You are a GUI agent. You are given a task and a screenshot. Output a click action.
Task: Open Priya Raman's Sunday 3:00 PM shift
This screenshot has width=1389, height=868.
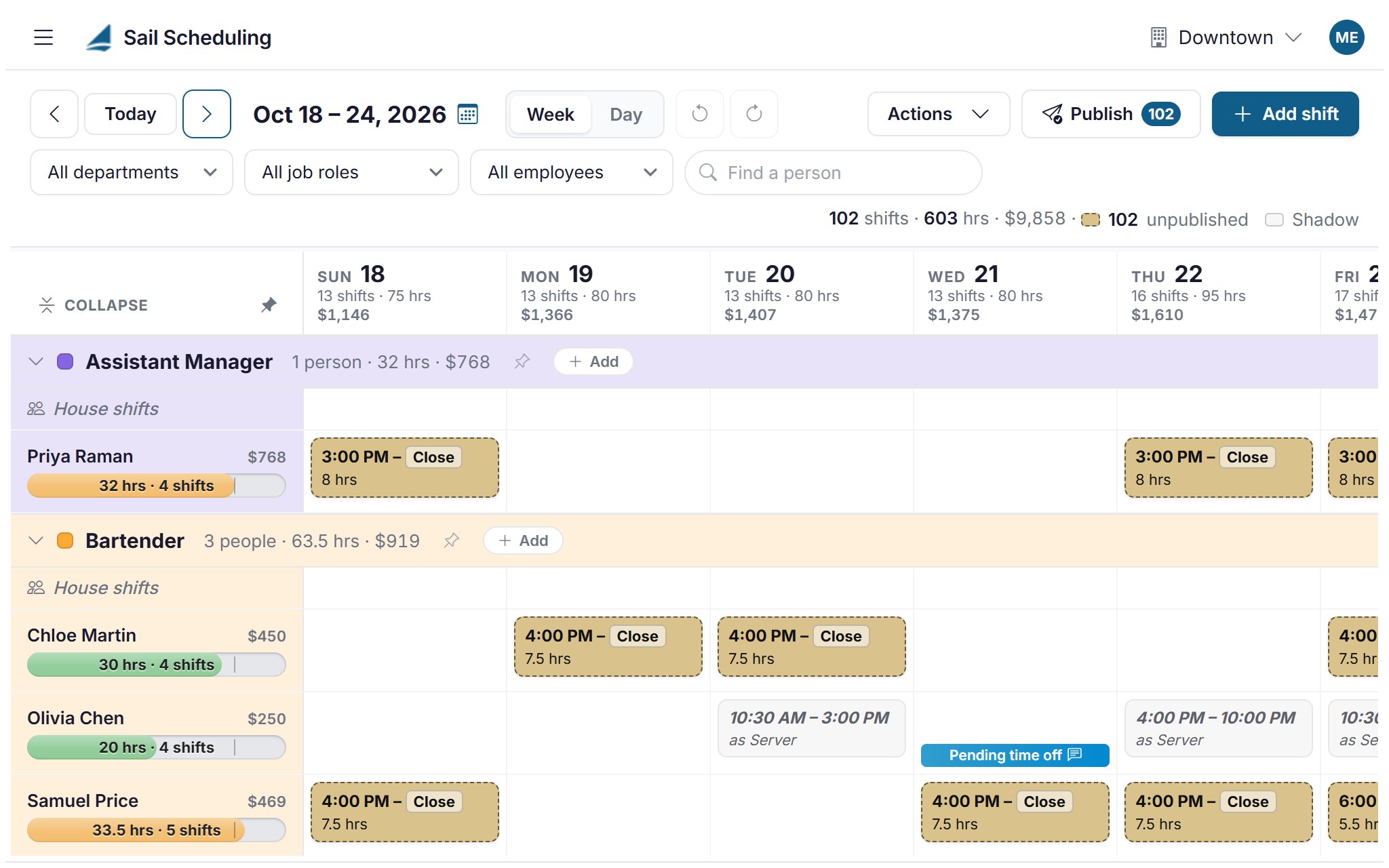[x=405, y=468]
